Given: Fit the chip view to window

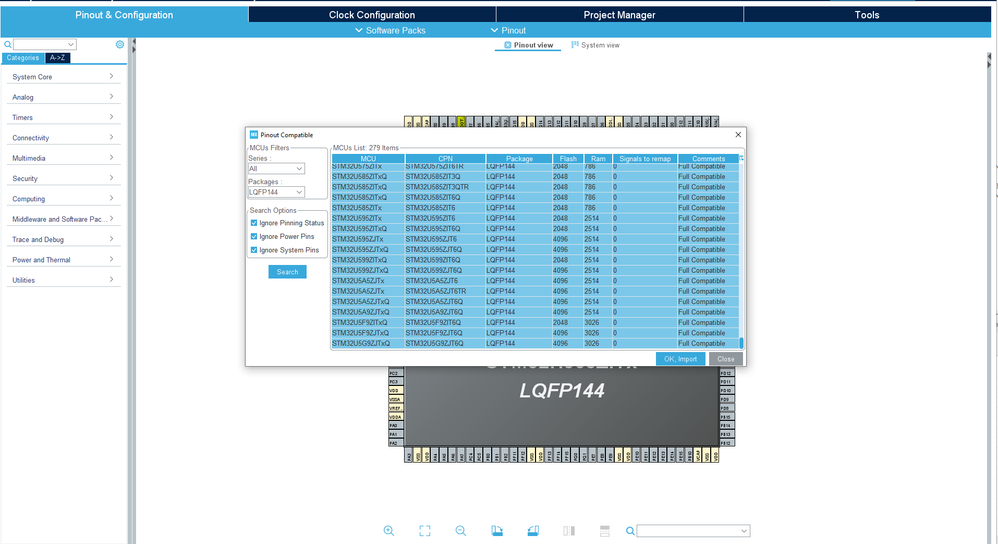Looking at the screenshot, I should (x=425, y=531).
